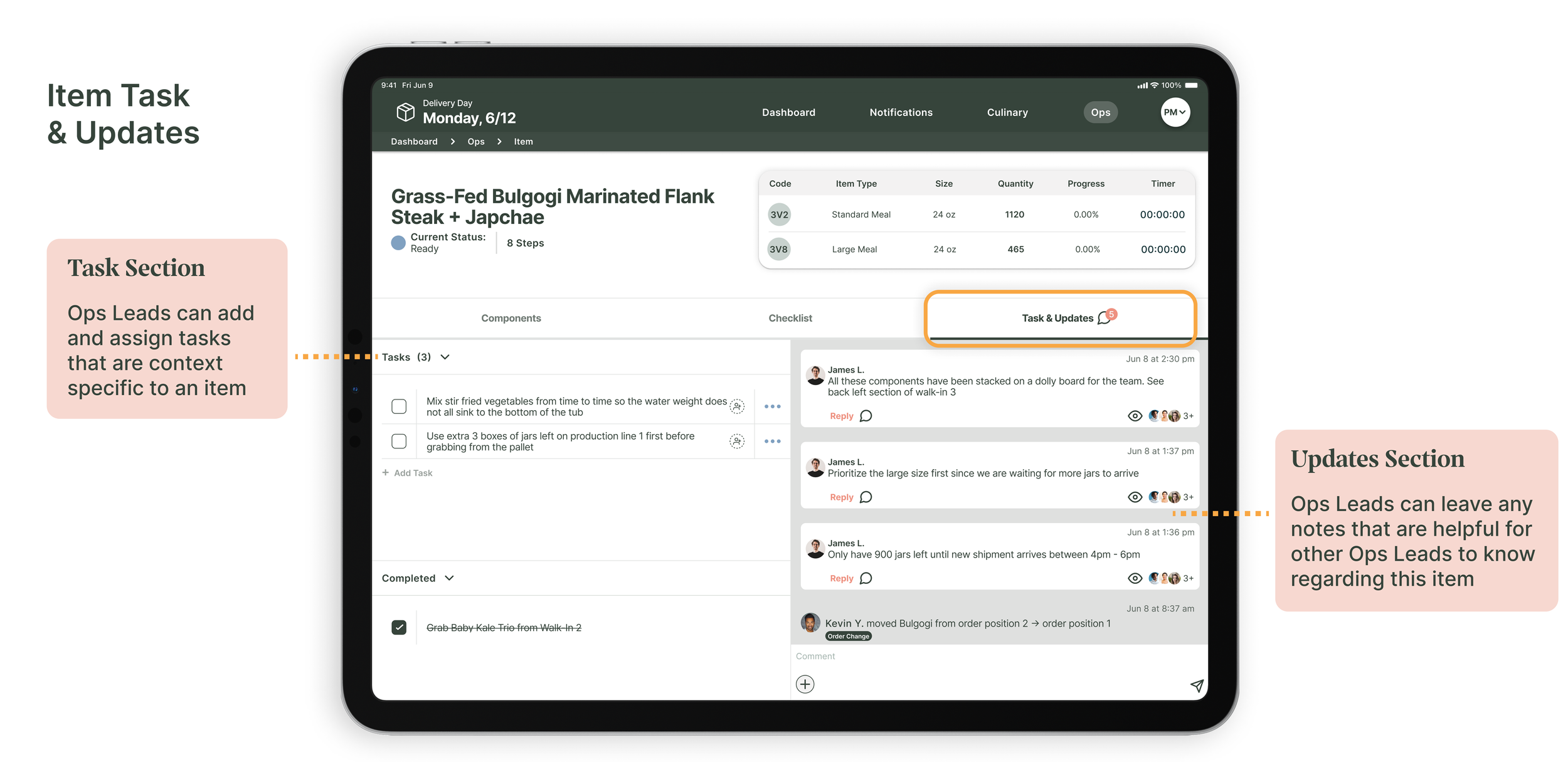Click the Comment input field

991,656
